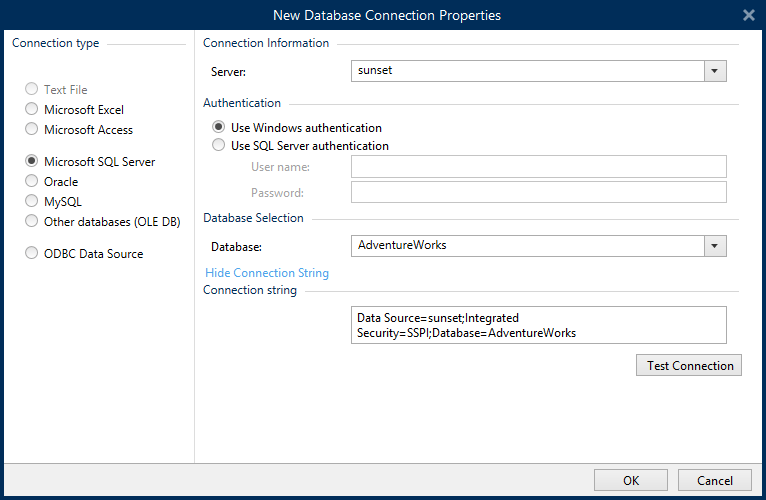Click the Password input field
This screenshot has width=766, height=500.
(538, 192)
